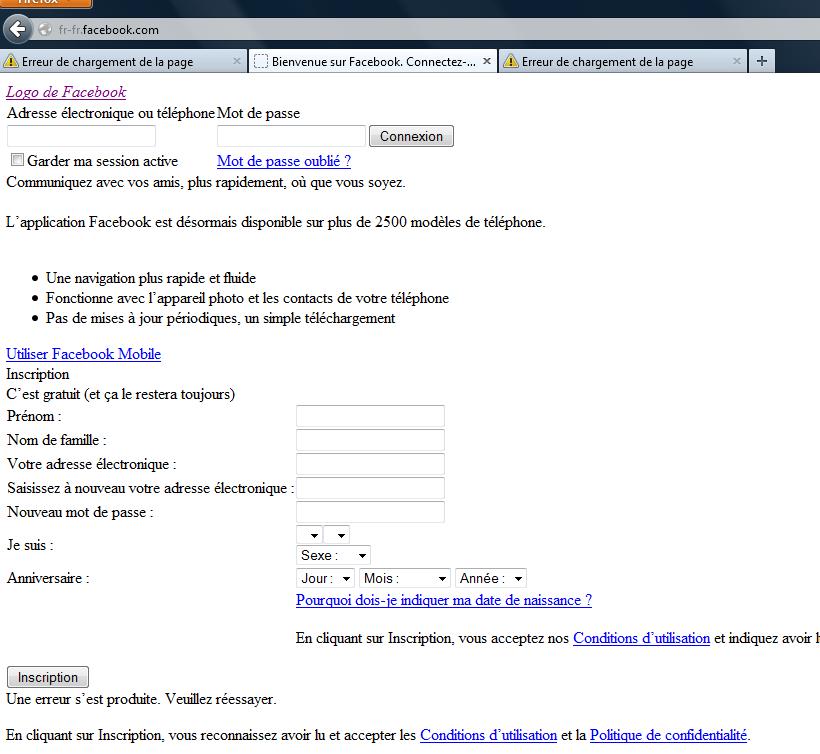Open Utiliser Facebook Mobile link
This screenshot has width=820, height=754.
(x=83, y=354)
